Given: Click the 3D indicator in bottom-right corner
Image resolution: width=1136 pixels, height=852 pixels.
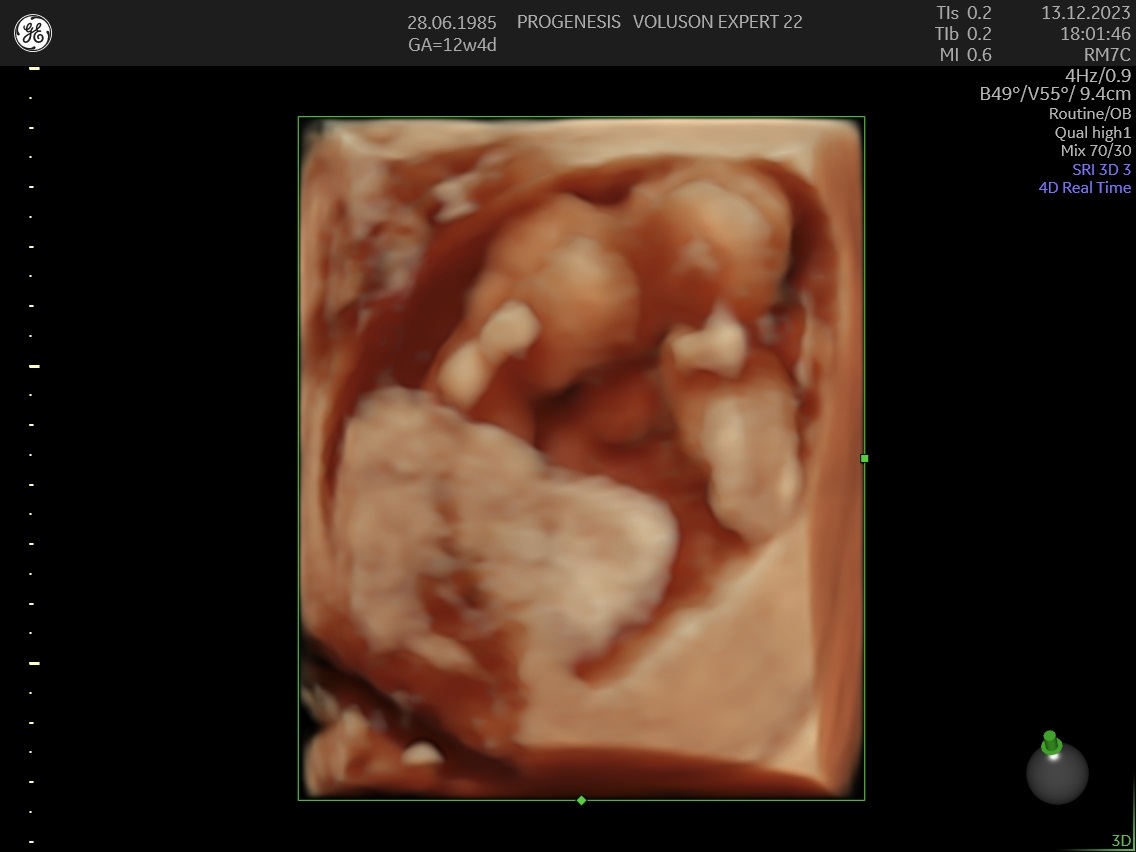Looking at the screenshot, I should coord(1121,840).
